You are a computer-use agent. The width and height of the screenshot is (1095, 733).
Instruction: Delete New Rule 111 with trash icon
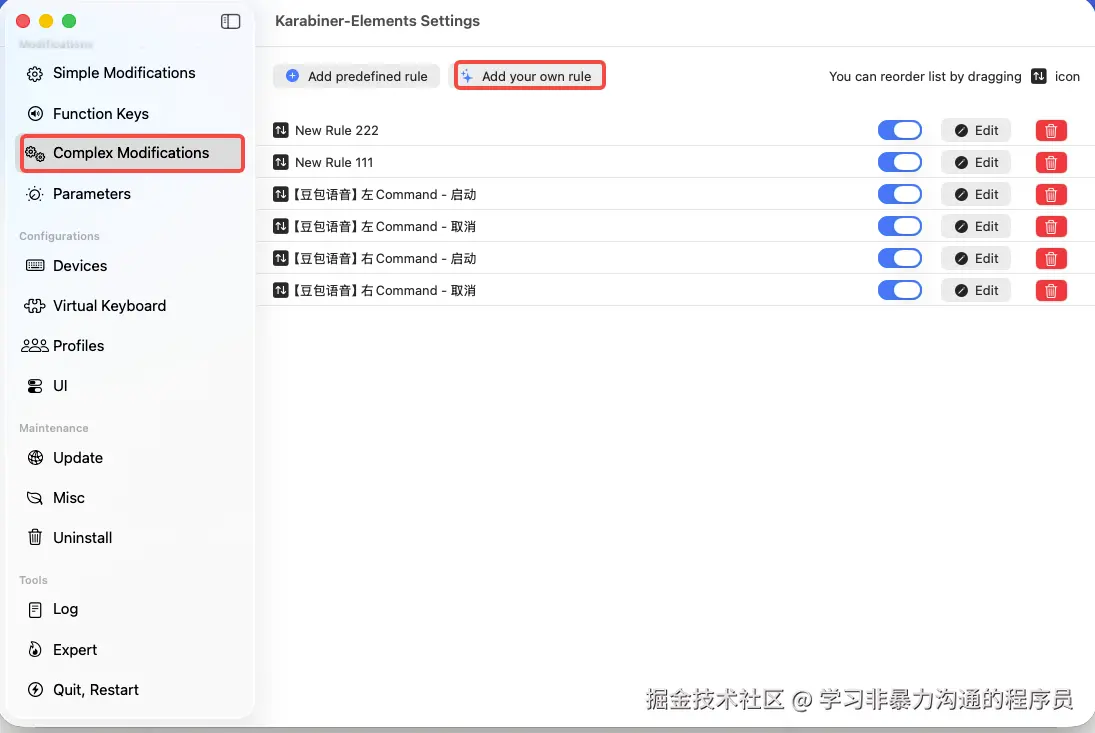(x=1051, y=163)
